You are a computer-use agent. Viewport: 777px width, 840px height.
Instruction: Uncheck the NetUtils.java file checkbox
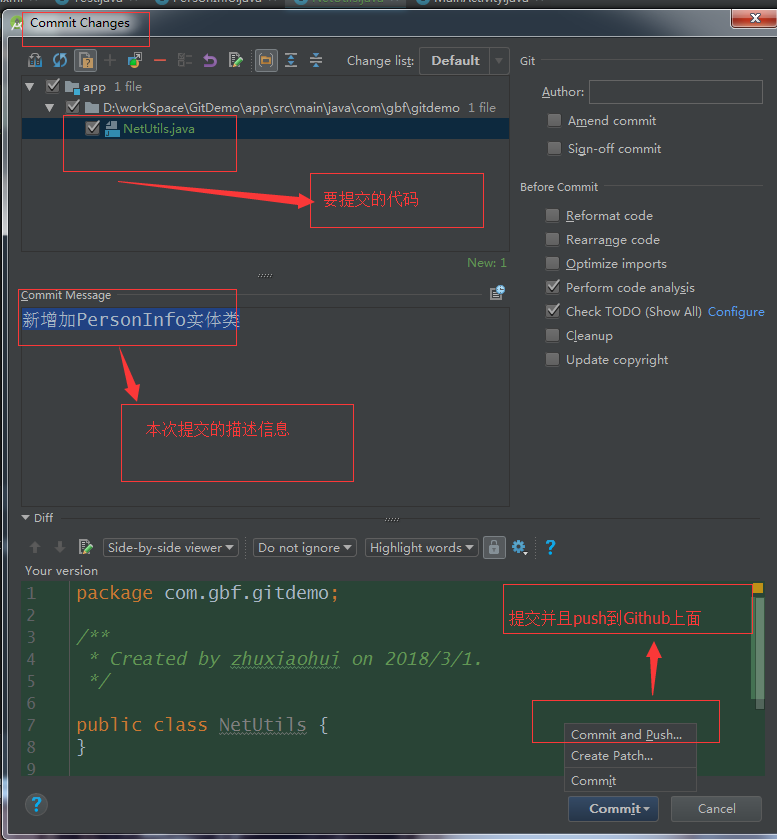(93, 128)
